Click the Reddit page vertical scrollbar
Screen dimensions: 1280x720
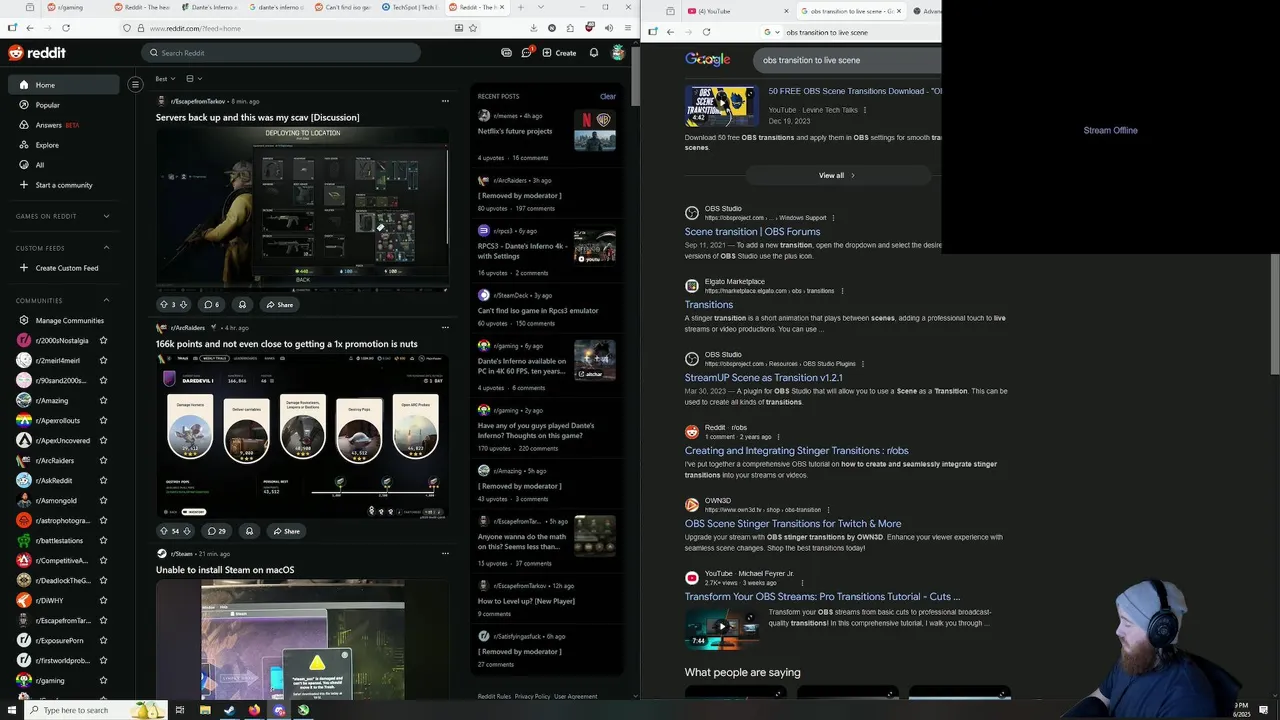tap(635, 75)
